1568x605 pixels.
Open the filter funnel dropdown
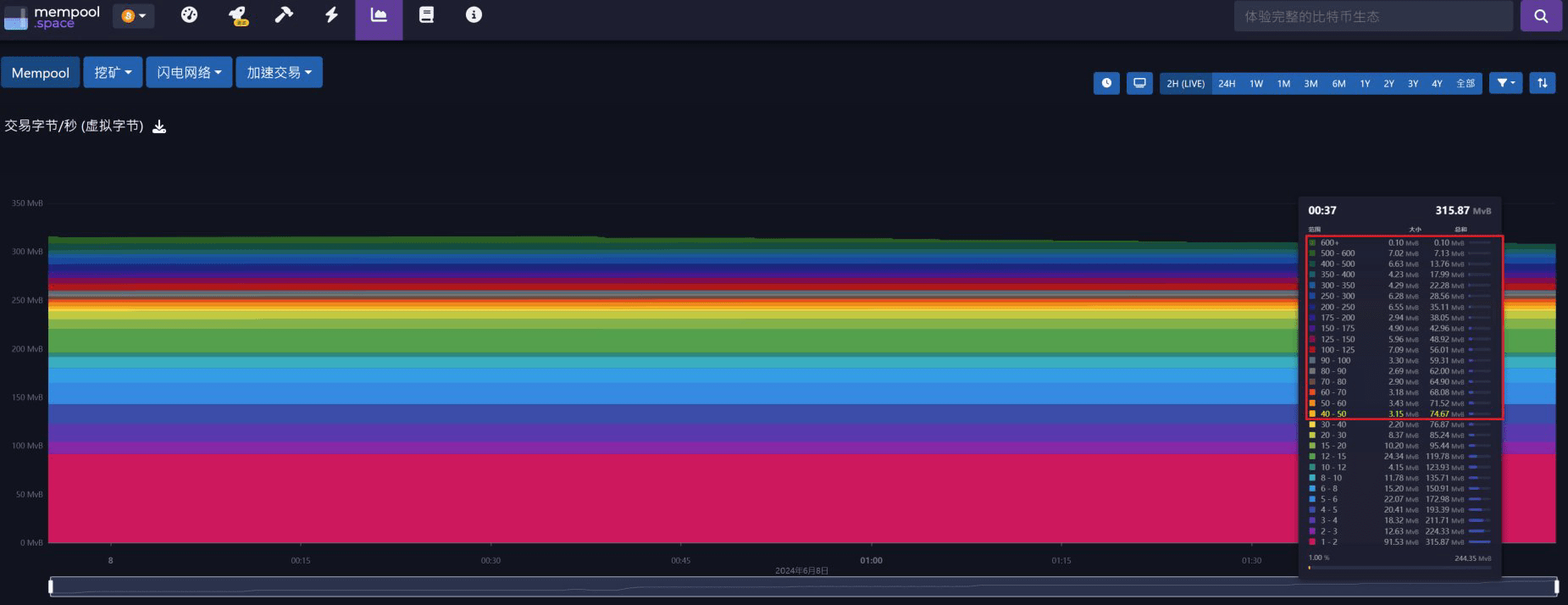click(x=1505, y=83)
